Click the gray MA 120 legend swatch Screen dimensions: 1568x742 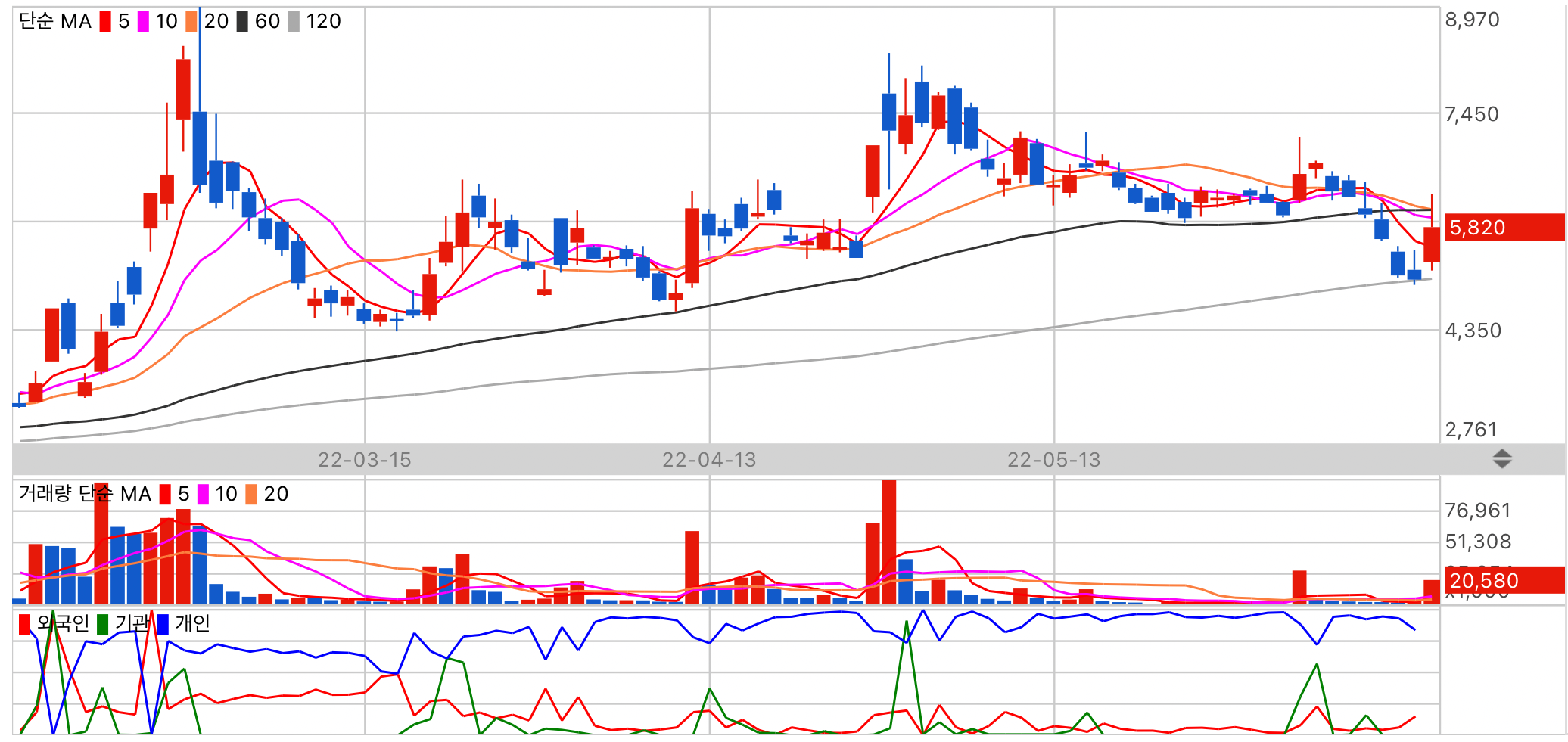tap(294, 21)
